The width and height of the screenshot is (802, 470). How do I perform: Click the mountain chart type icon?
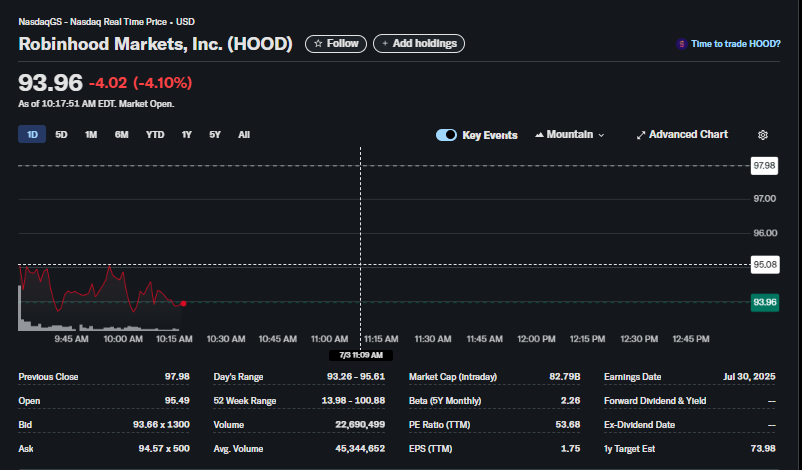pyautogui.click(x=539, y=135)
